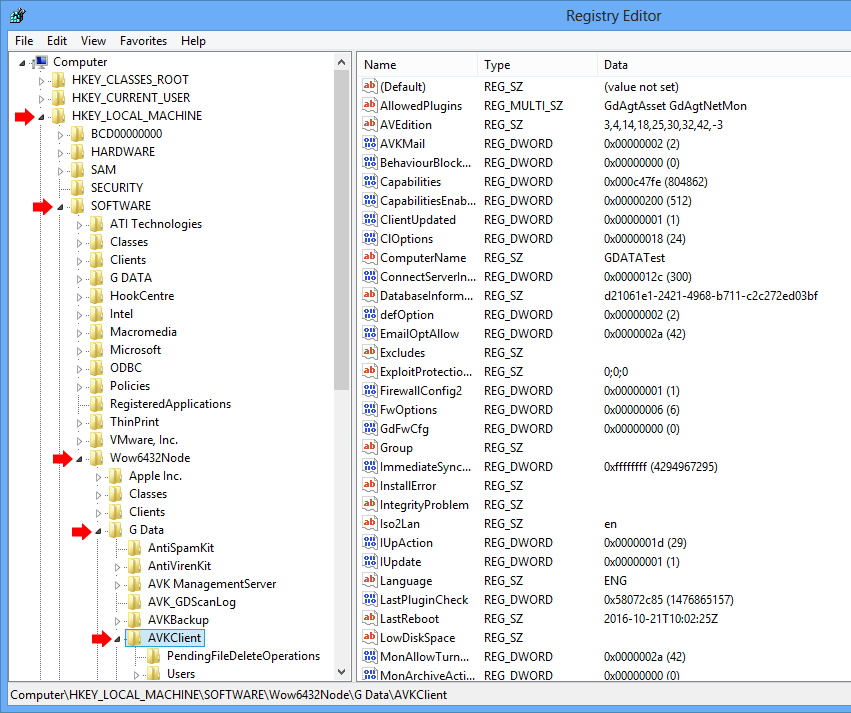This screenshot has width=851, height=713.
Task: Collapse the Wow6432Node key
Action: point(79,459)
